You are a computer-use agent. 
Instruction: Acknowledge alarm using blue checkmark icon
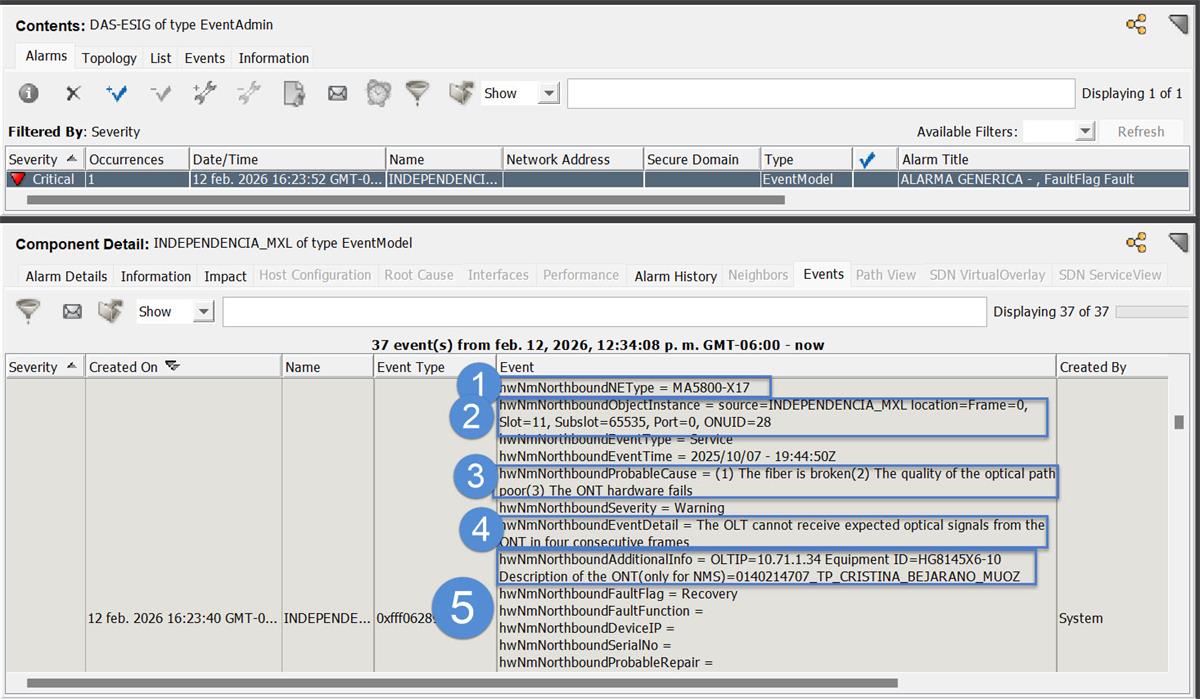click(119, 93)
